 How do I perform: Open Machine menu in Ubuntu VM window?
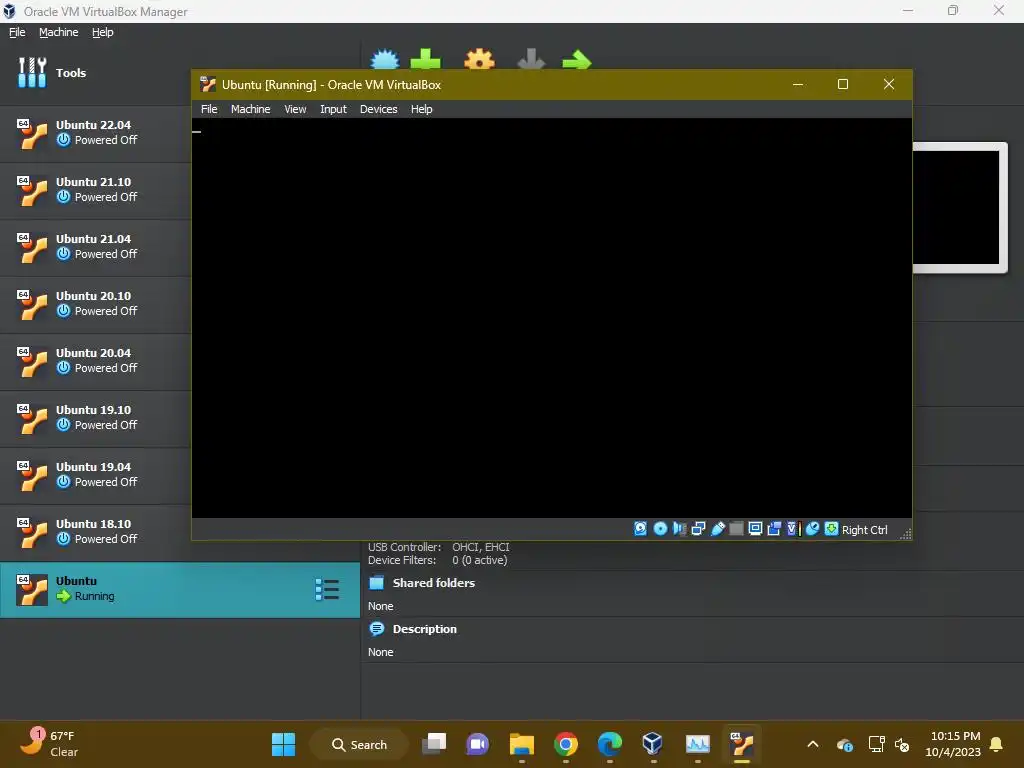click(x=250, y=109)
